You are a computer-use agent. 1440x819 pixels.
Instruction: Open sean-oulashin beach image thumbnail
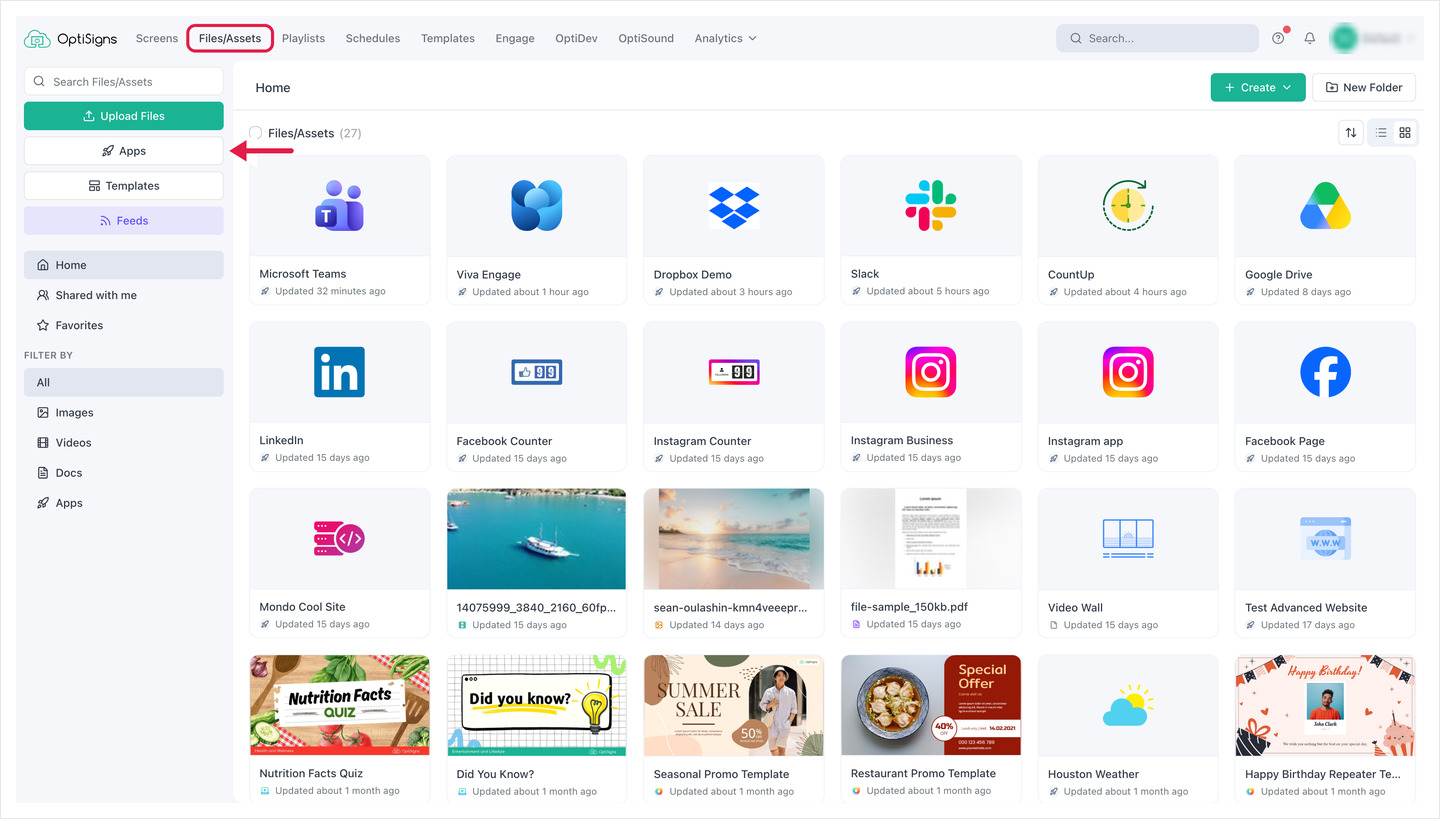pyautogui.click(x=734, y=539)
